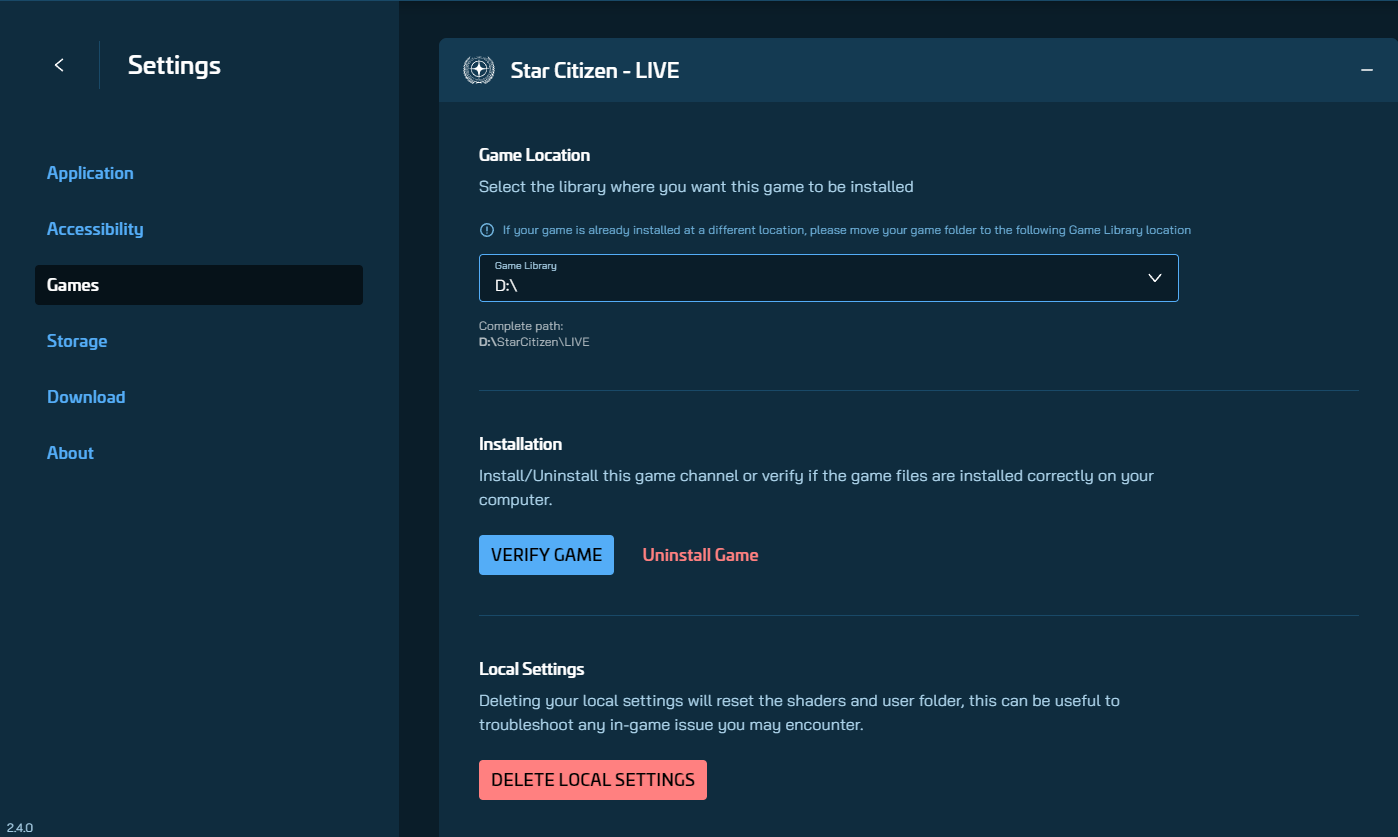The image size is (1398, 837).
Task: Open the Game Library dropdown
Action: (828, 278)
